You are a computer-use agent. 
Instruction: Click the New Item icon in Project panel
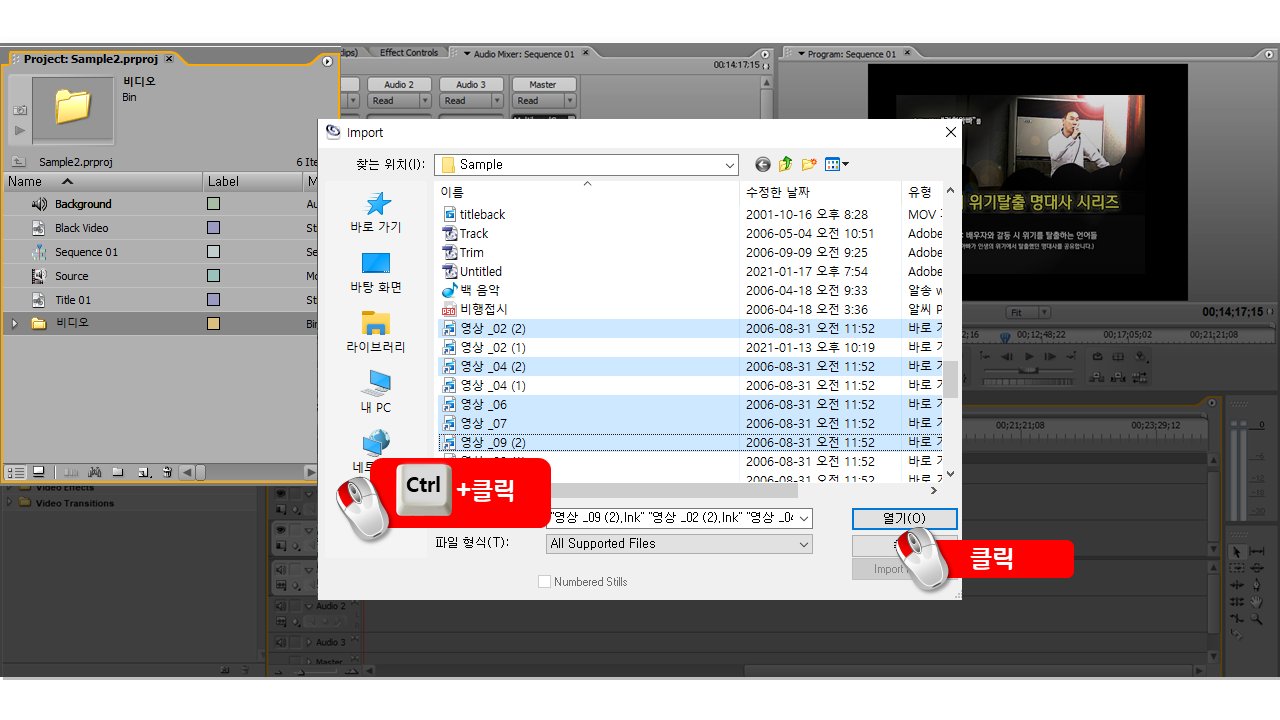[x=143, y=472]
